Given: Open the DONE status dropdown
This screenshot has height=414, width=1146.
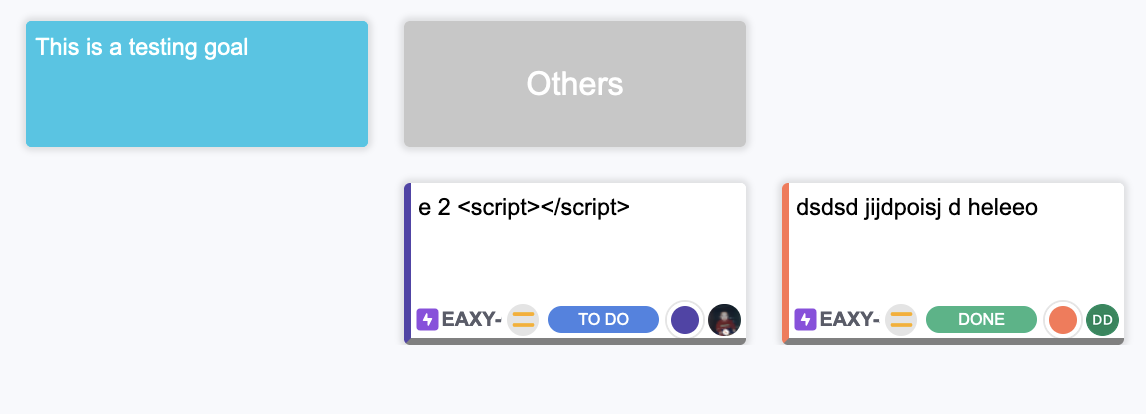Looking at the screenshot, I should click(x=981, y=320).
